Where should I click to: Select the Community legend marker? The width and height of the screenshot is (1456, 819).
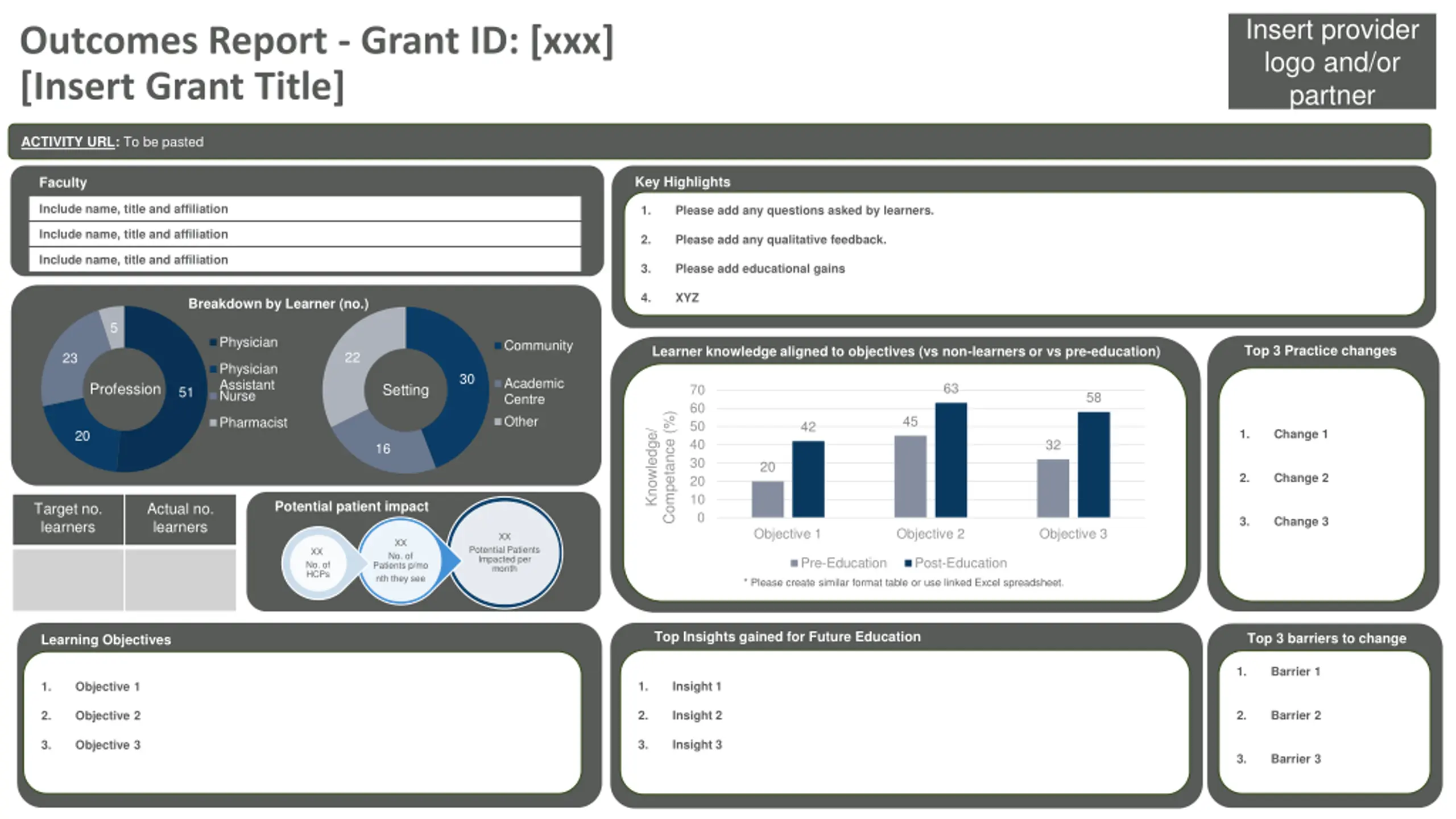(x=498, y=346)
